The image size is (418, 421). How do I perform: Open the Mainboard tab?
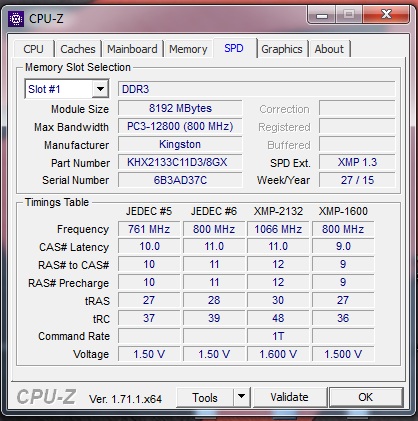pyautogui.click(x=132, y=49)
